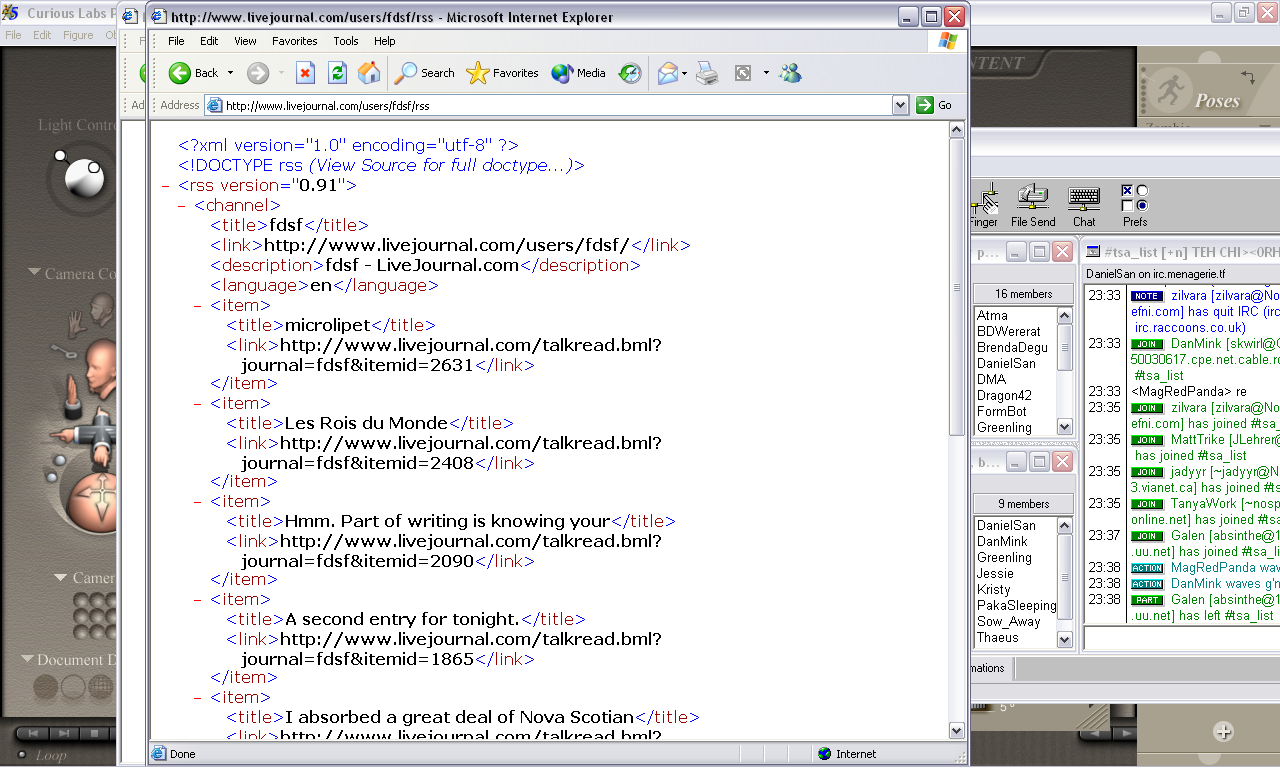Open the Favorites star toolbar button
The image size is (1280, 768).
[x=503, y=73]
